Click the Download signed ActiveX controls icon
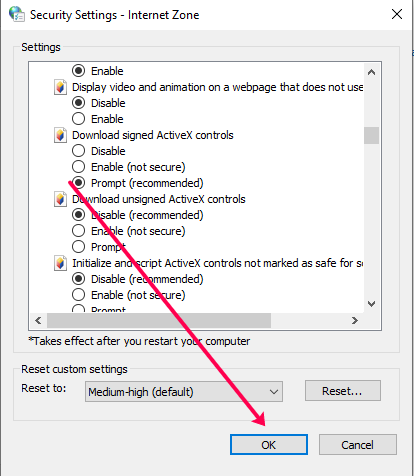Image resolution: width=414 pixels, height=476 pixels. (x=60, y=135)
